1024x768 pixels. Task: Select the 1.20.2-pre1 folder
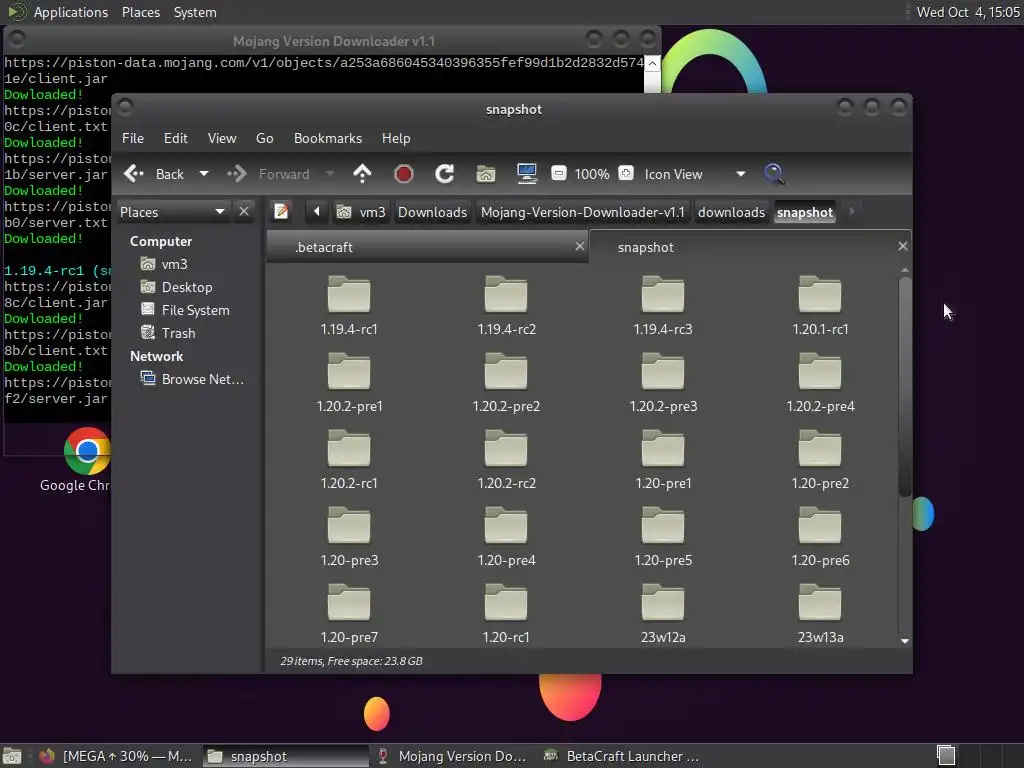coord(349,383)
